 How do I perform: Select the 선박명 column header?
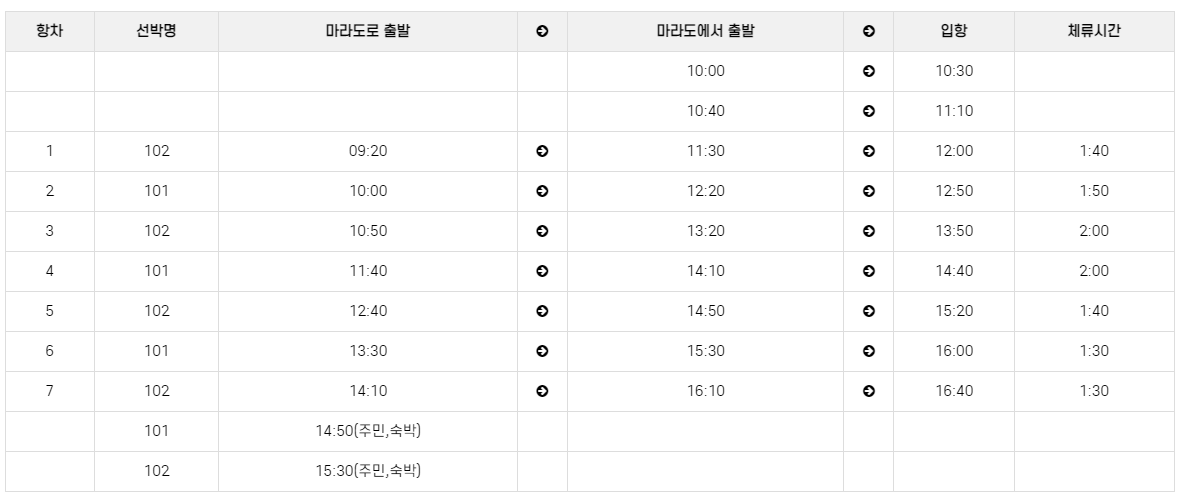[x=156, y=32]
